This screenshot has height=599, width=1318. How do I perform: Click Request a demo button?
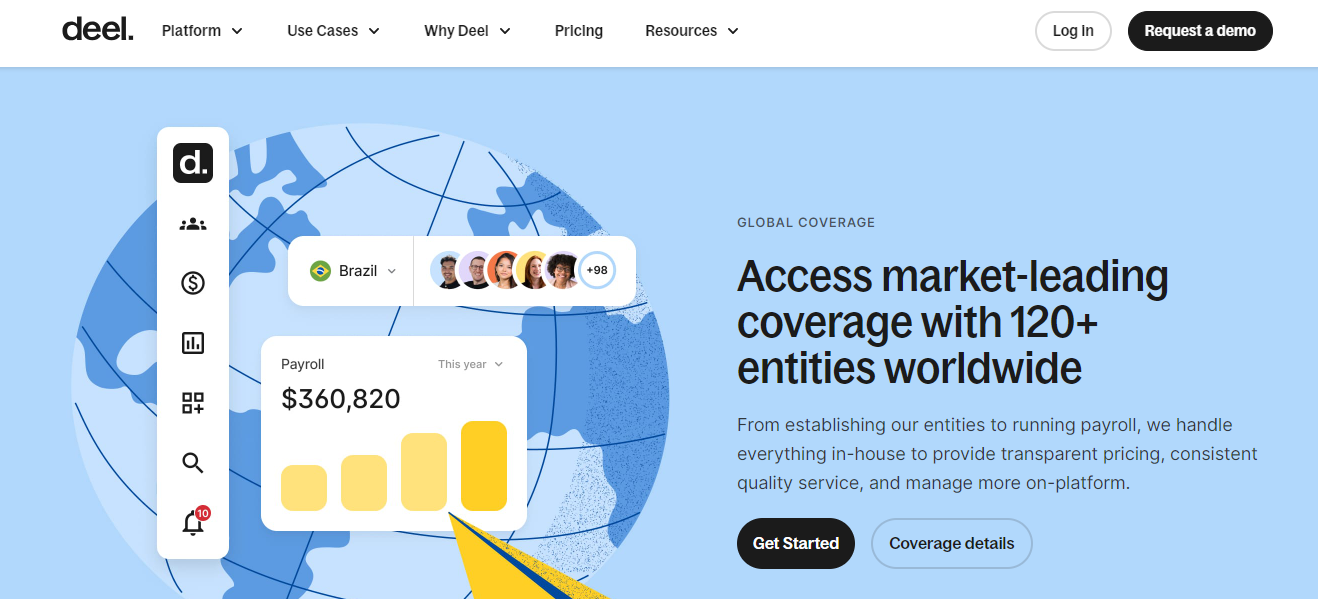[1200, 31]
